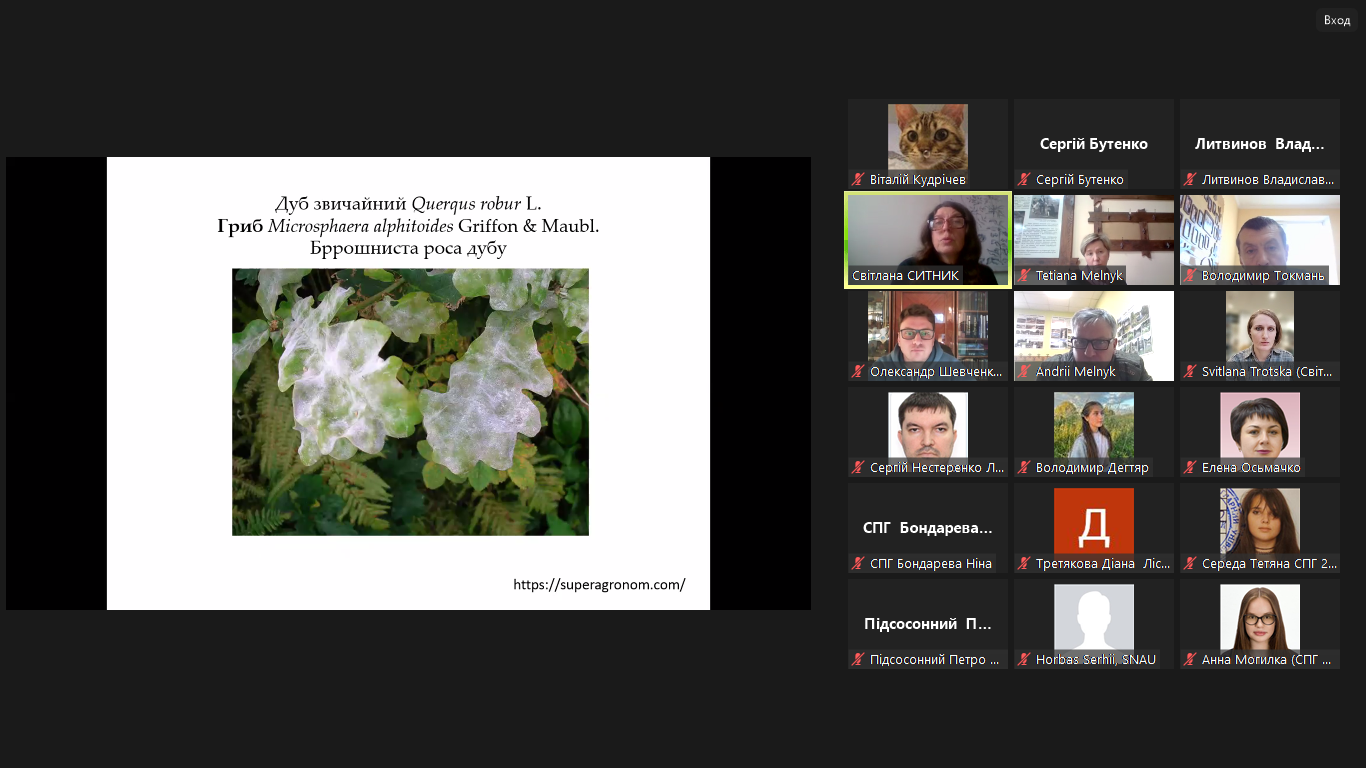Select Віталій Кудрічев's cat avatar tile
The width and height of the screenshot is (1366, 768).
(928, 137)
